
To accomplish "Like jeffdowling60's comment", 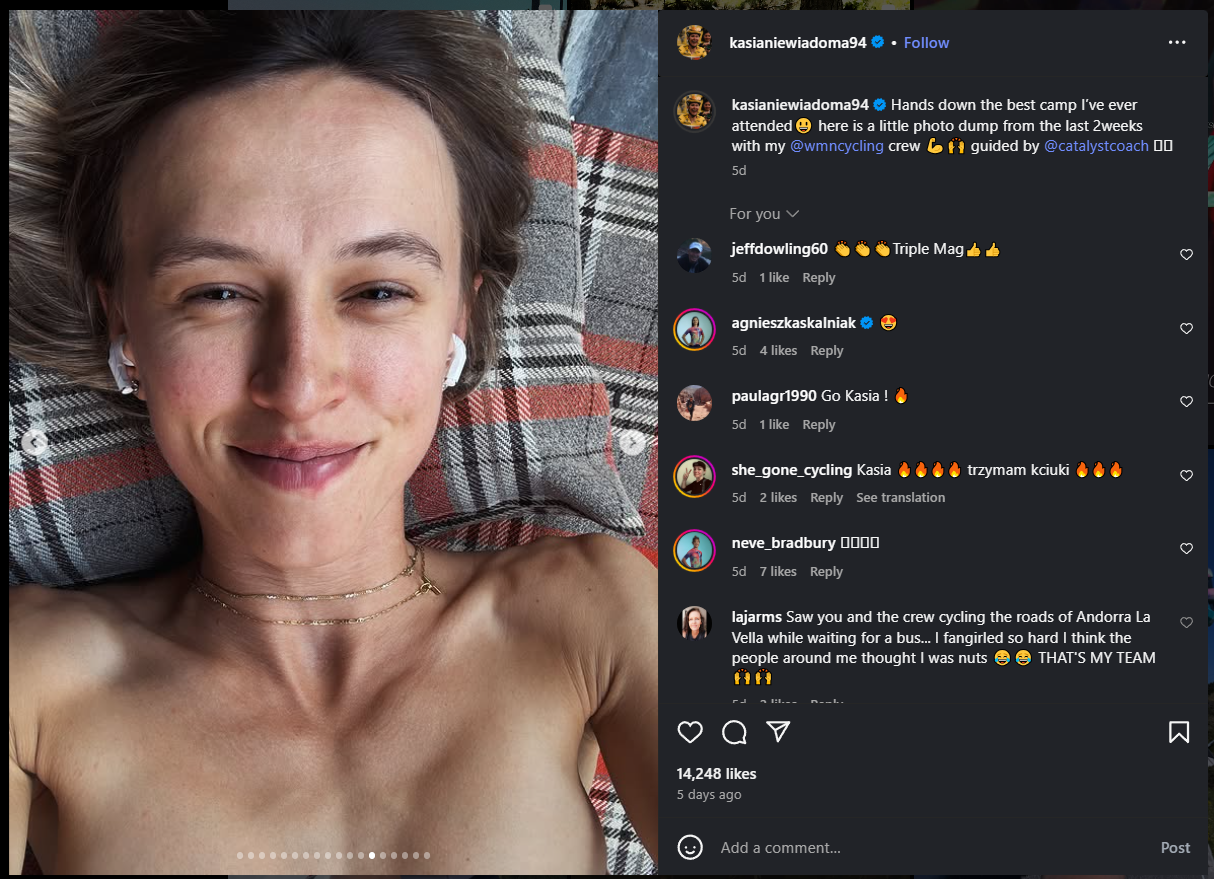I will coord(1187,255).
